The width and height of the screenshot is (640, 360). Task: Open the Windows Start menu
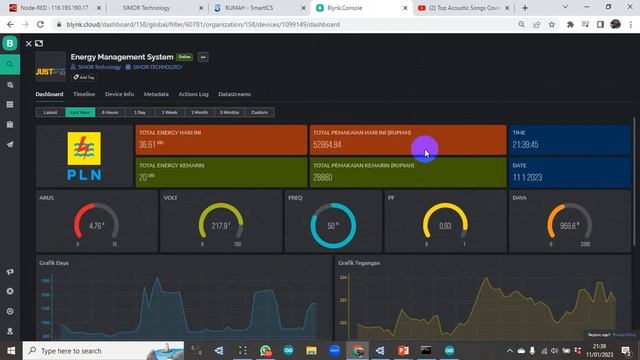(11, 351)
